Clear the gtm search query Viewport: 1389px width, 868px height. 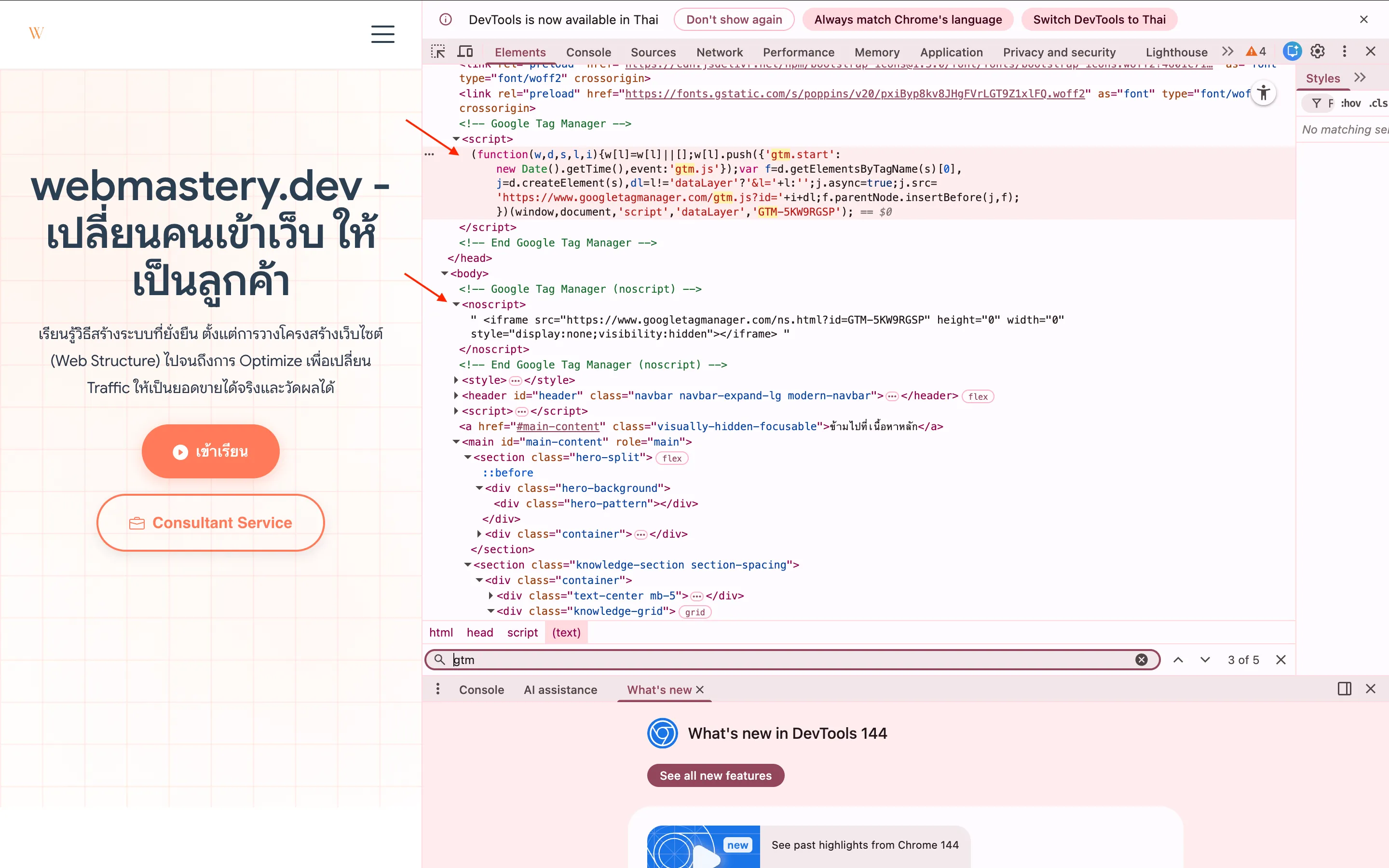pos(1141,660)
